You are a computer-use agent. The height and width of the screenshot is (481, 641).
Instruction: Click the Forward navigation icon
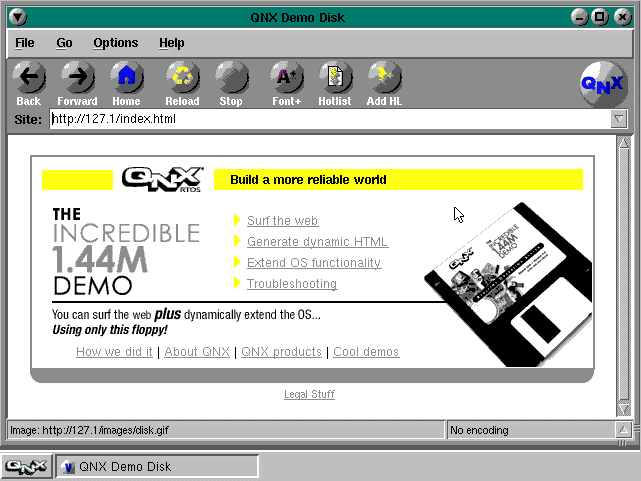pos(77,78)
